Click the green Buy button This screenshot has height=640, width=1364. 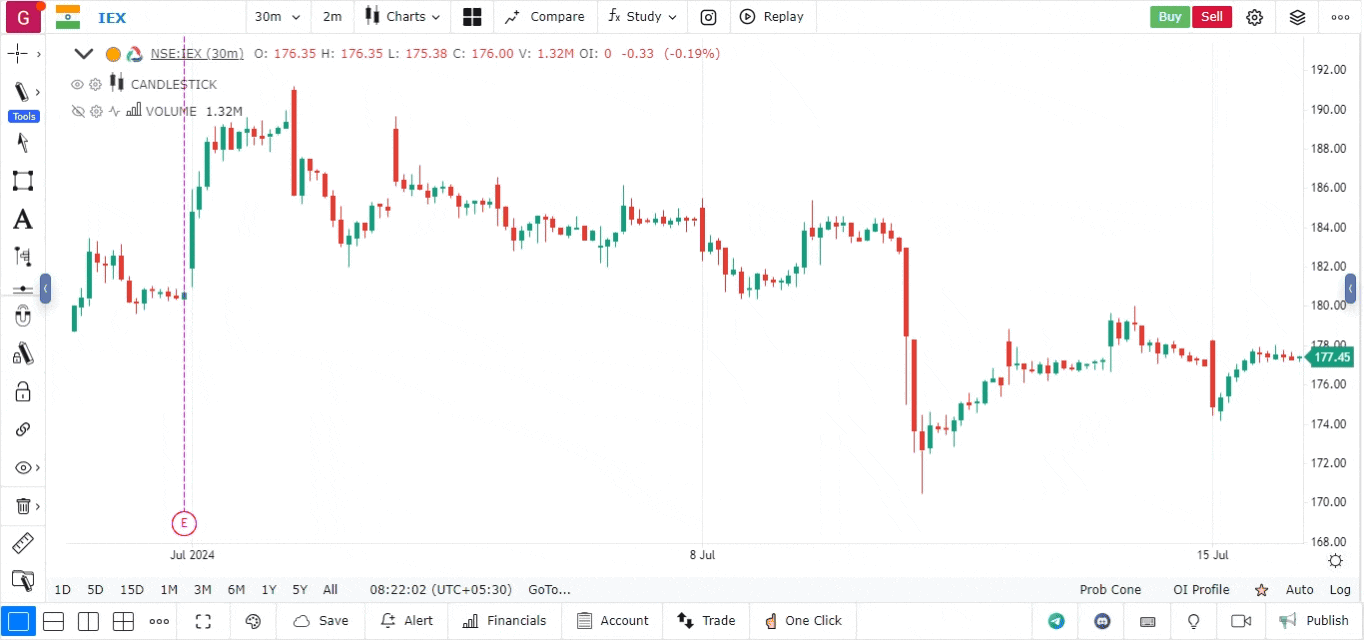[x=1169, y=17]
